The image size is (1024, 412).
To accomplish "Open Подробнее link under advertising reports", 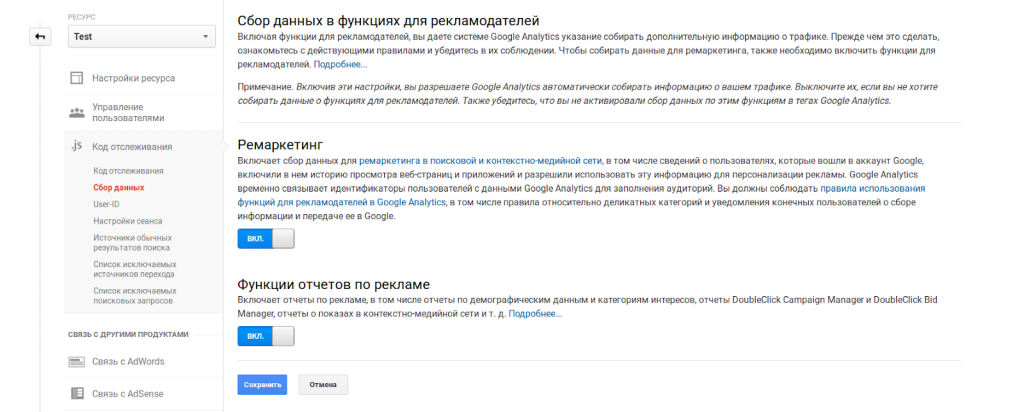I will point(535,314).
